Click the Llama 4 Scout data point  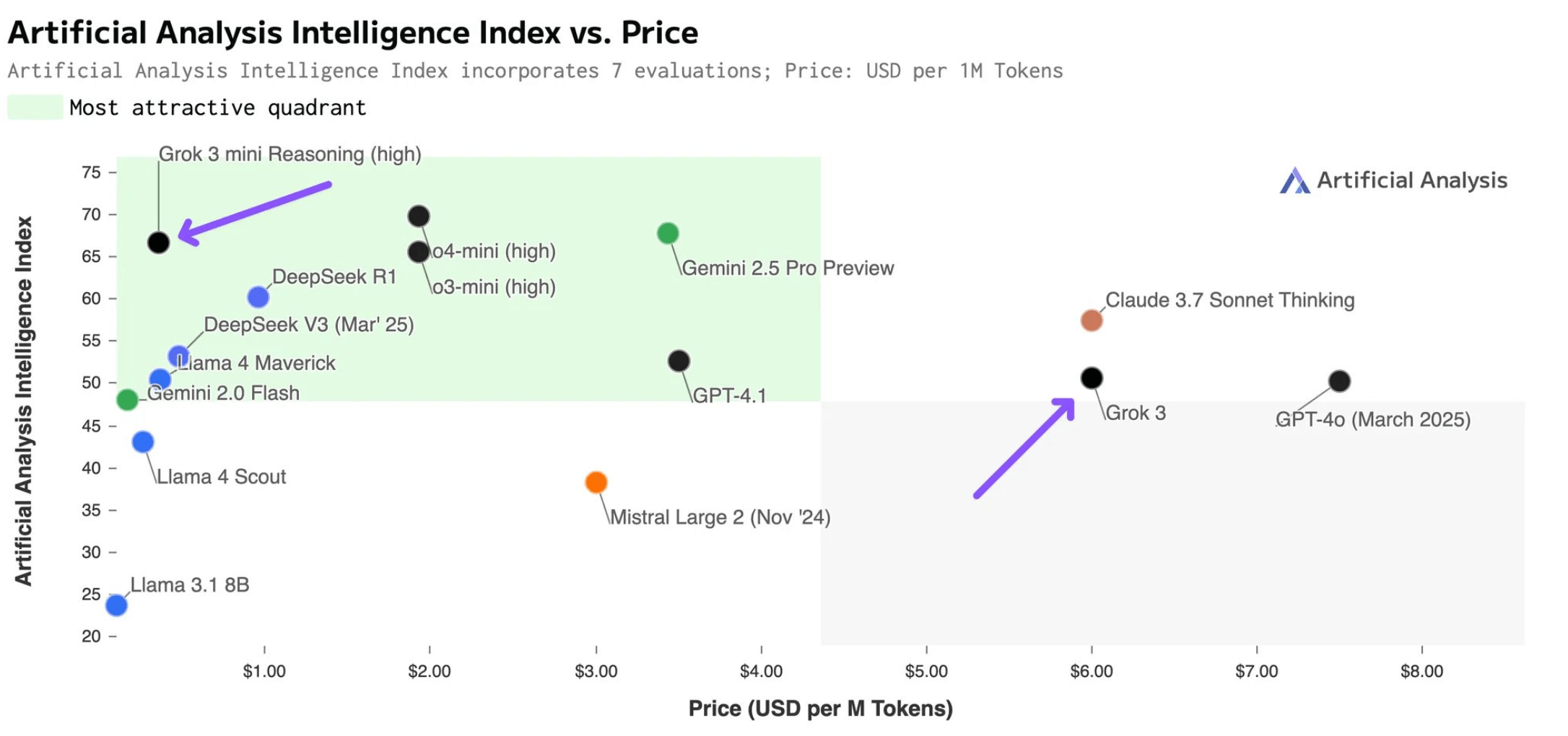point(143,442)
